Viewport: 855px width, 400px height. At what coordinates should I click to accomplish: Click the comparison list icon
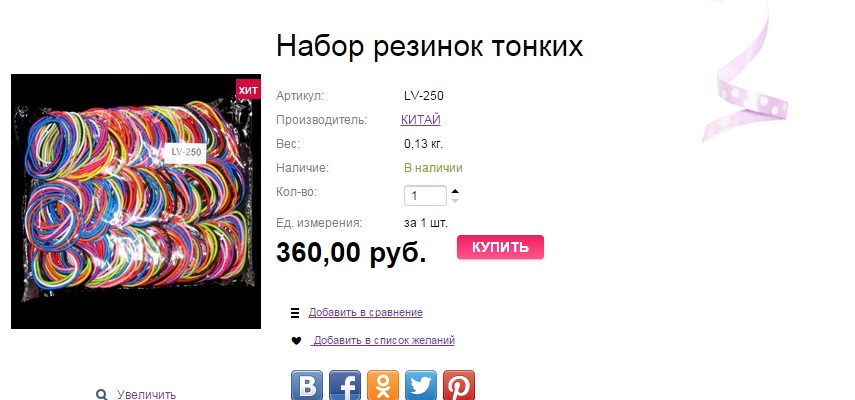(295, 313)
